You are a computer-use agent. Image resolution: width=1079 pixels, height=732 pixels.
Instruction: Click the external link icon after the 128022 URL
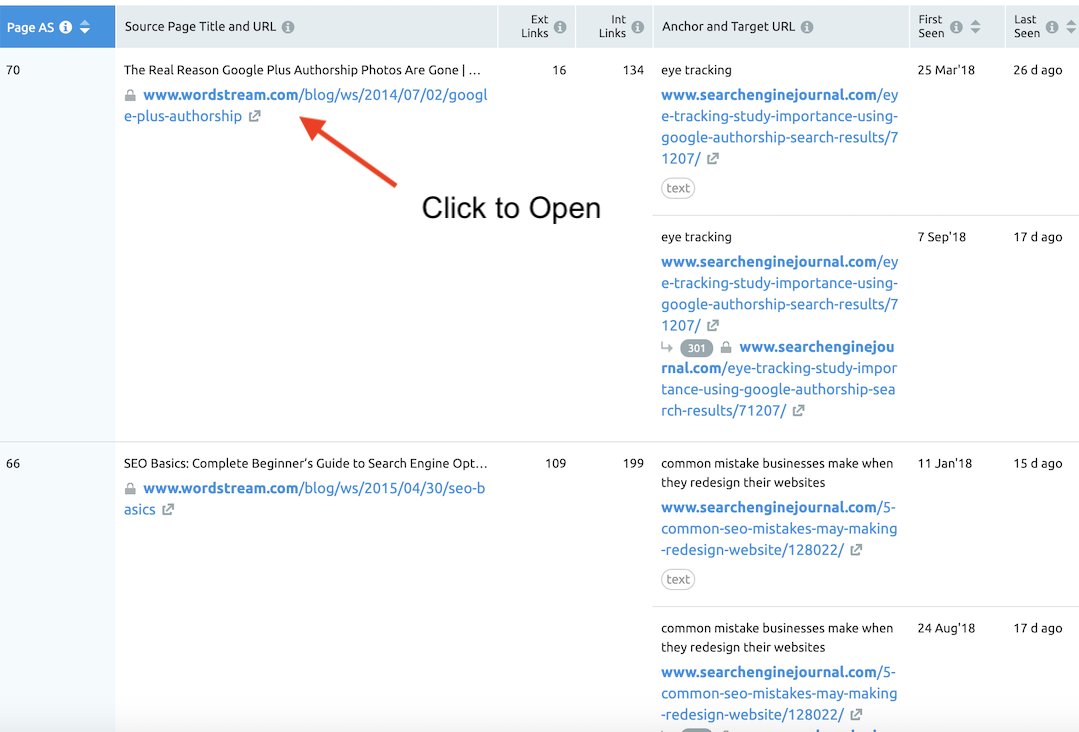(857, 549)
